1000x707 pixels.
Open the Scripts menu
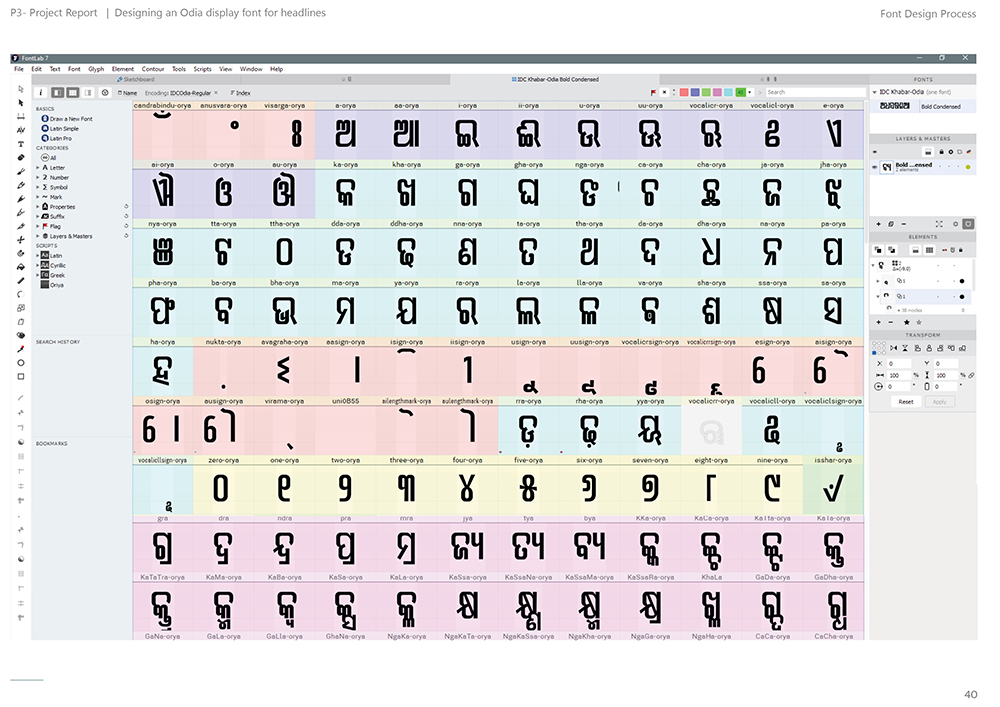coord(203,69)
